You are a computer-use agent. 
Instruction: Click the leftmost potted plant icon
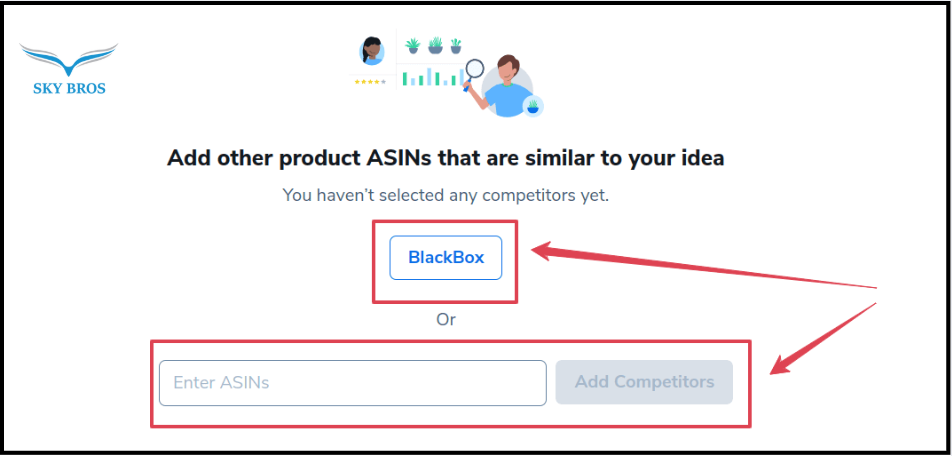click(412, 46)
